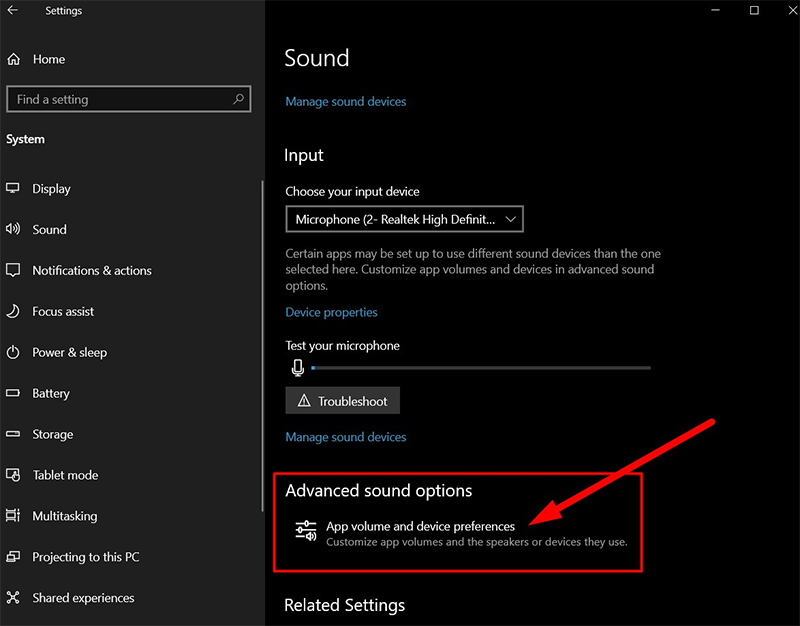Open Notifications & actions settings page
Screen dimensions: 800x626
click(x=91, y=270)
